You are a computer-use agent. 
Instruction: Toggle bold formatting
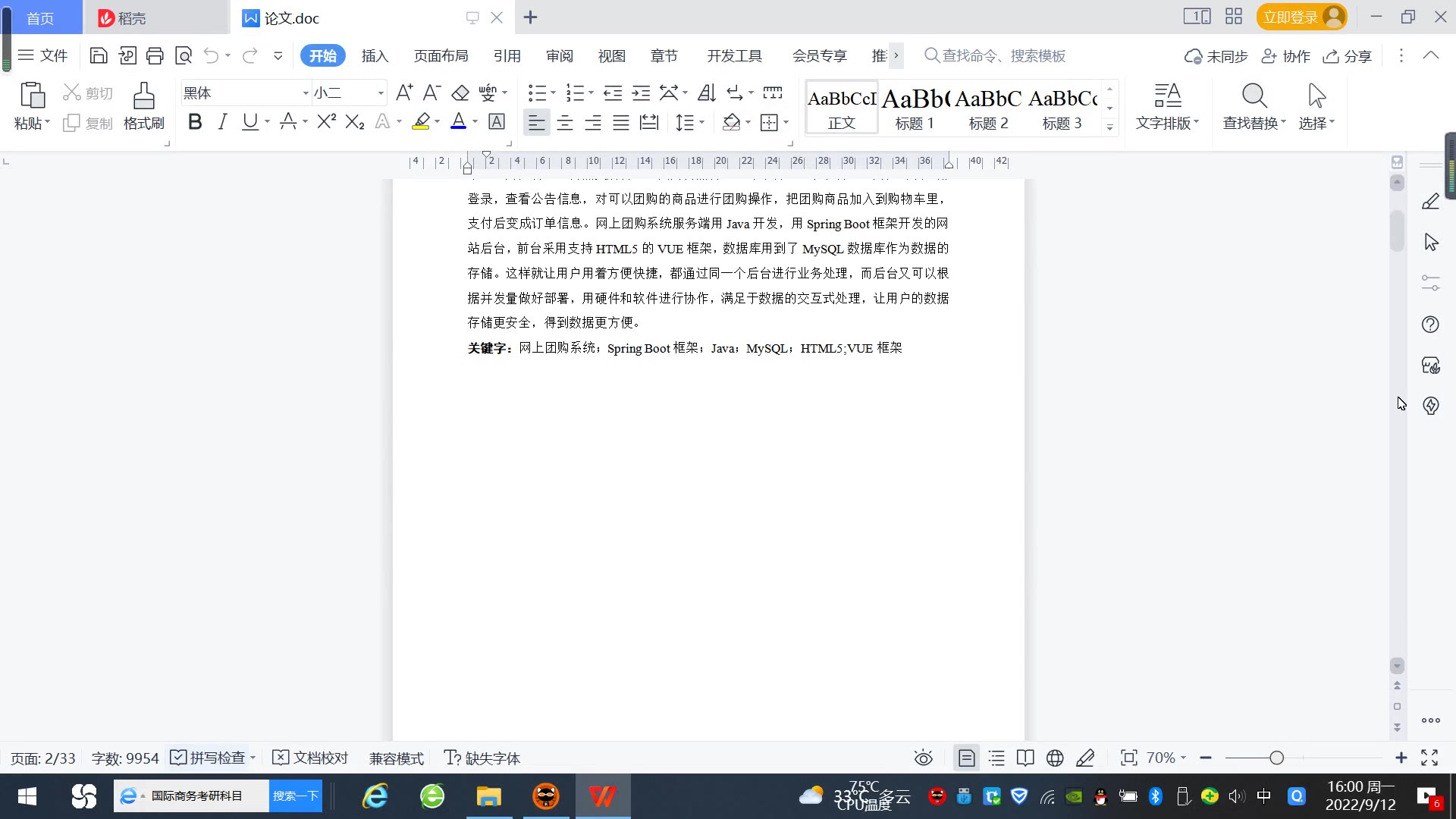[195, 122]
